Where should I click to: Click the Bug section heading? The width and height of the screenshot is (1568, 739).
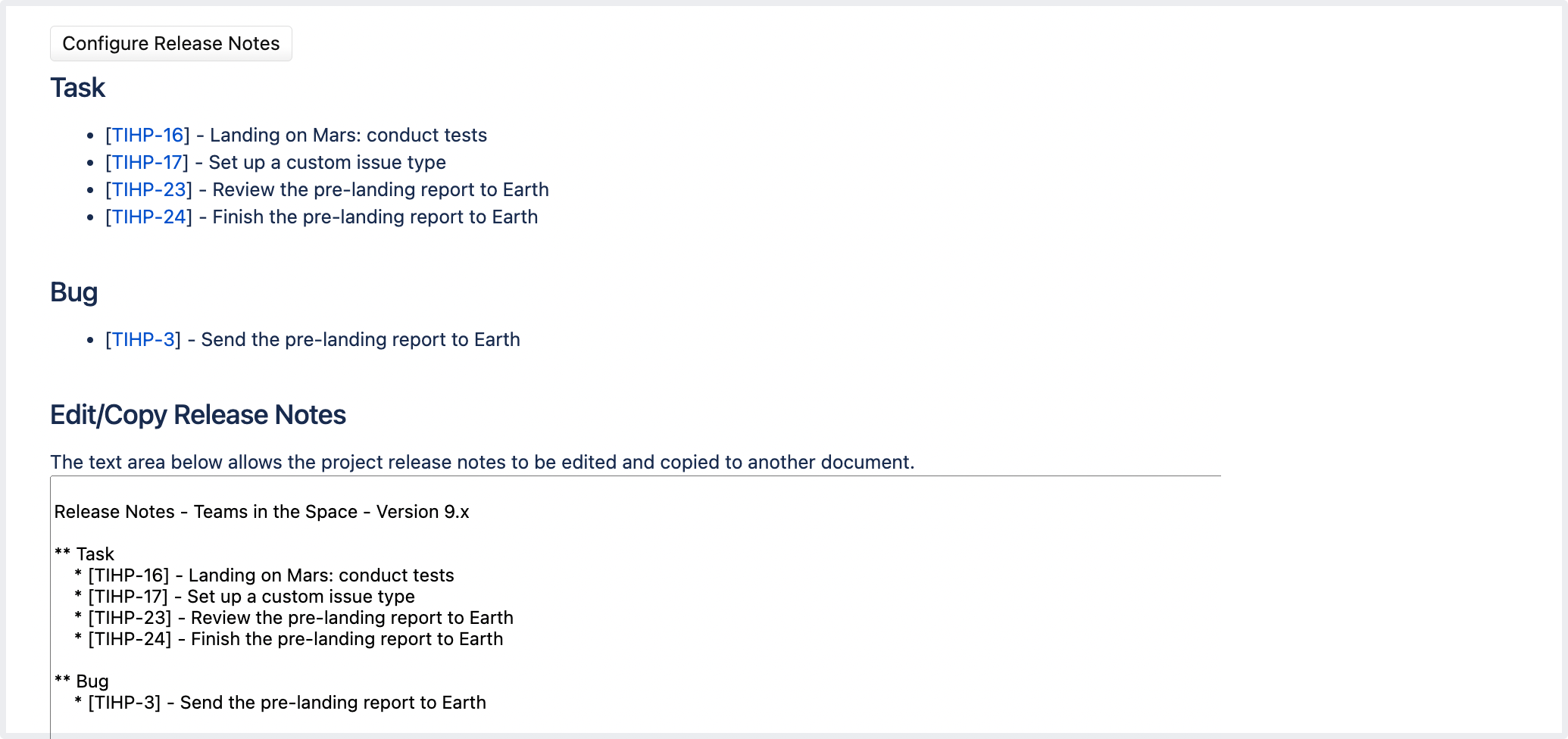tap(73, 292)
